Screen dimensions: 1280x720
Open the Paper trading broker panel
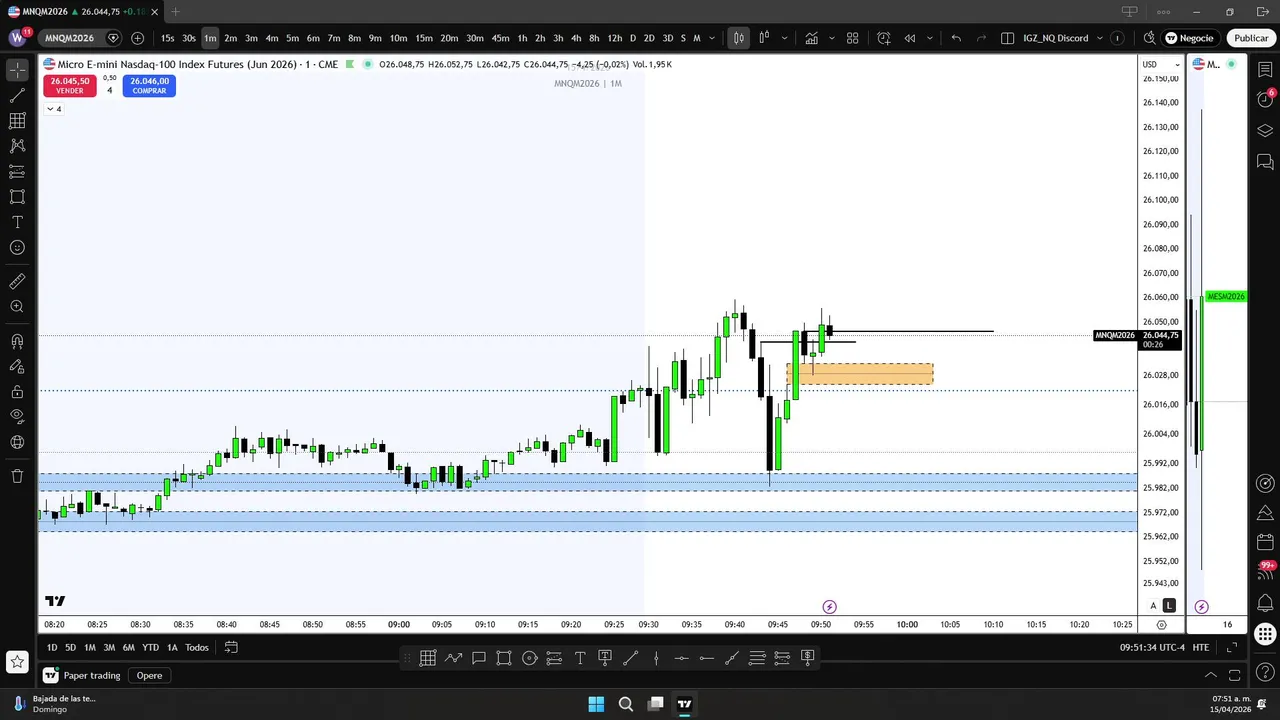83,675
